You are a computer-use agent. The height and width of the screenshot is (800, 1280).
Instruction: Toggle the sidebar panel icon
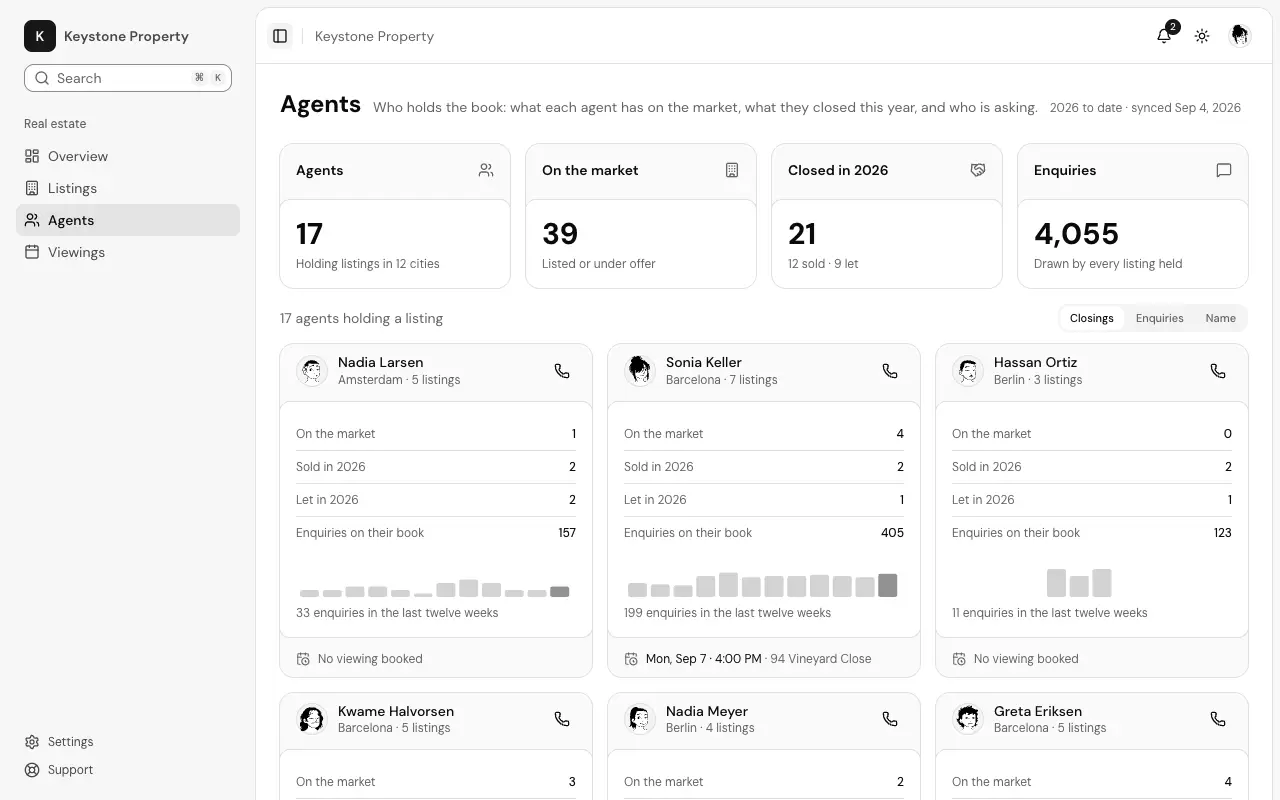(280, 36)
